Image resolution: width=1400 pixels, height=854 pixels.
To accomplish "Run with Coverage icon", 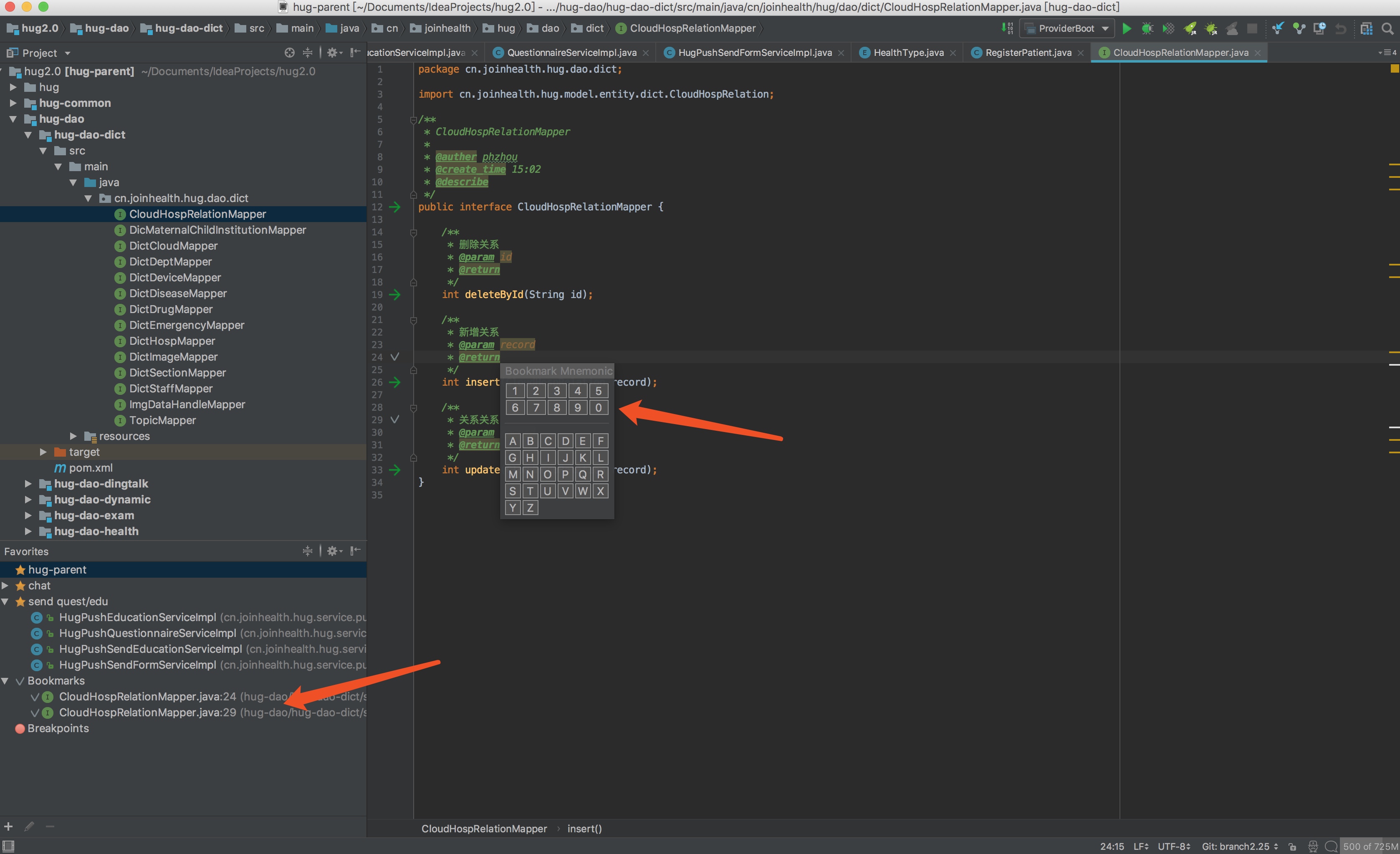I will pyautogui.click(x=1168, y=28).
